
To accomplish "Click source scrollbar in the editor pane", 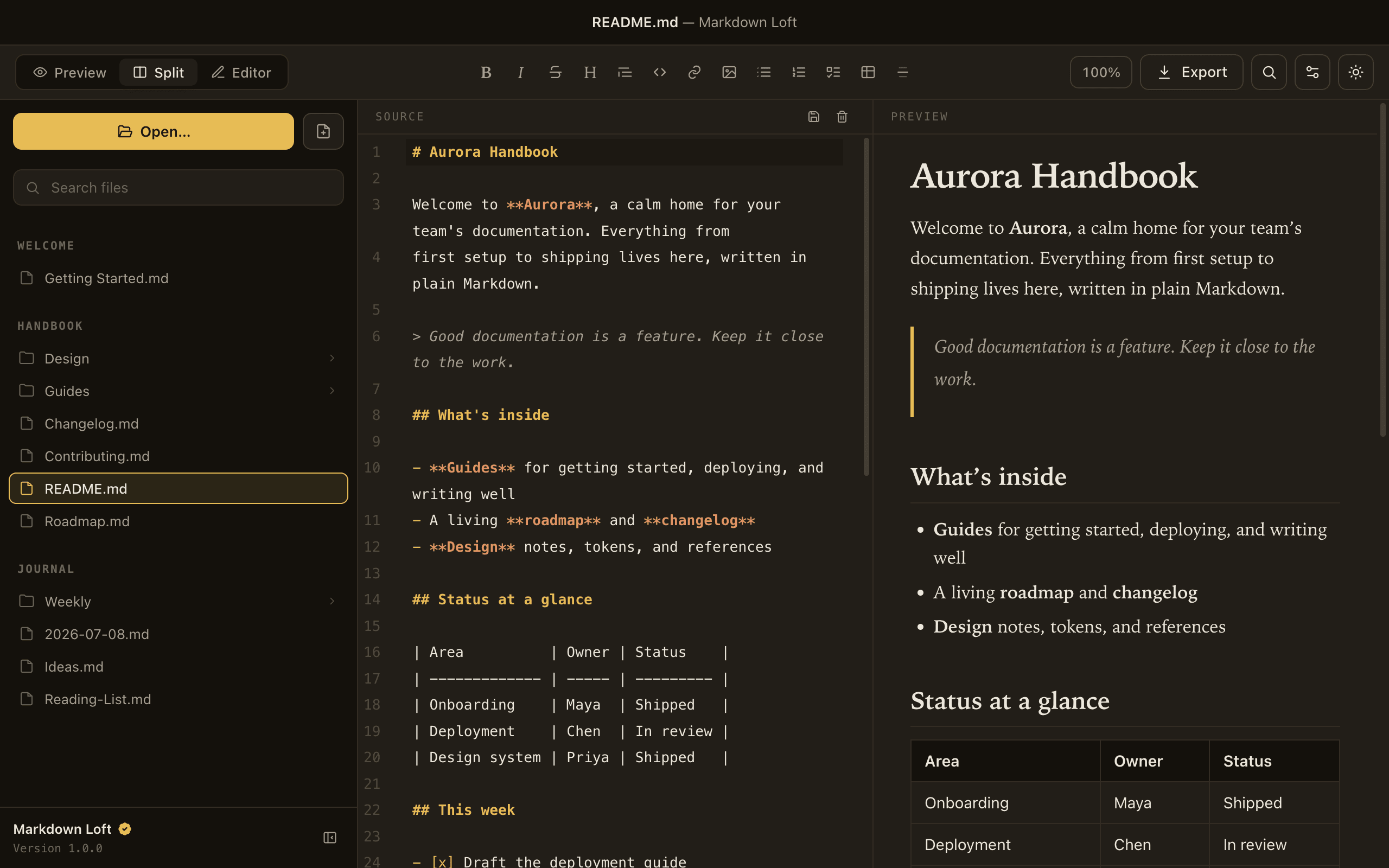I will (x=866, y=307).
